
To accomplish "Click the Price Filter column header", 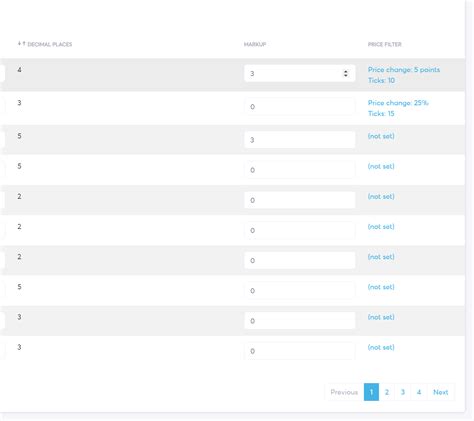I will click(x=385, y=44).
